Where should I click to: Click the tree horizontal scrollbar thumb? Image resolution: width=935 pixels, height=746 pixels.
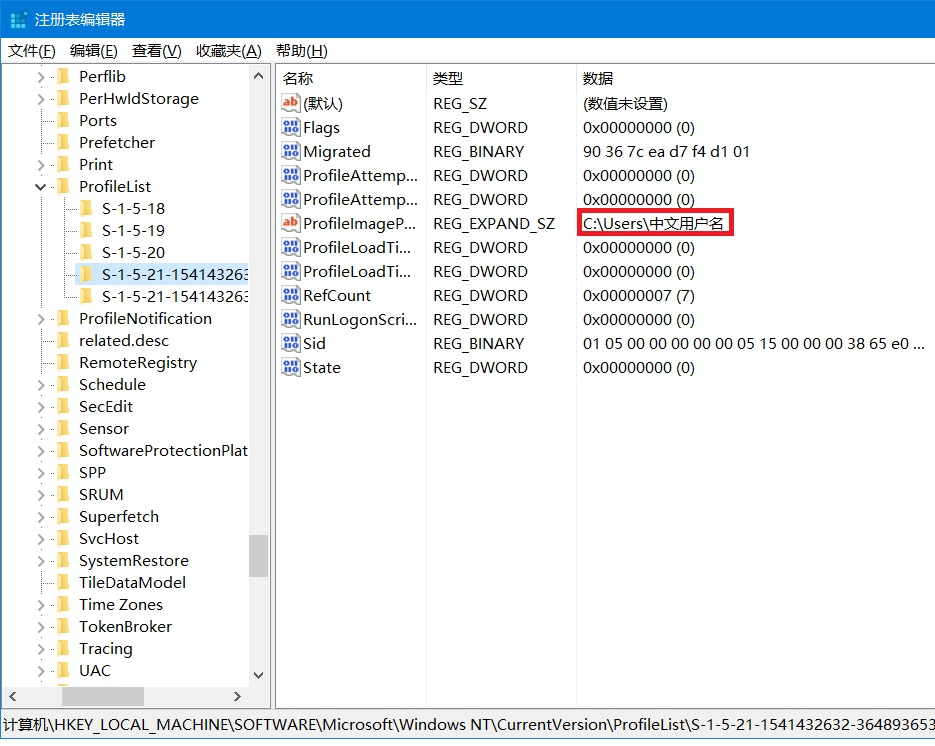pos(103,696)
